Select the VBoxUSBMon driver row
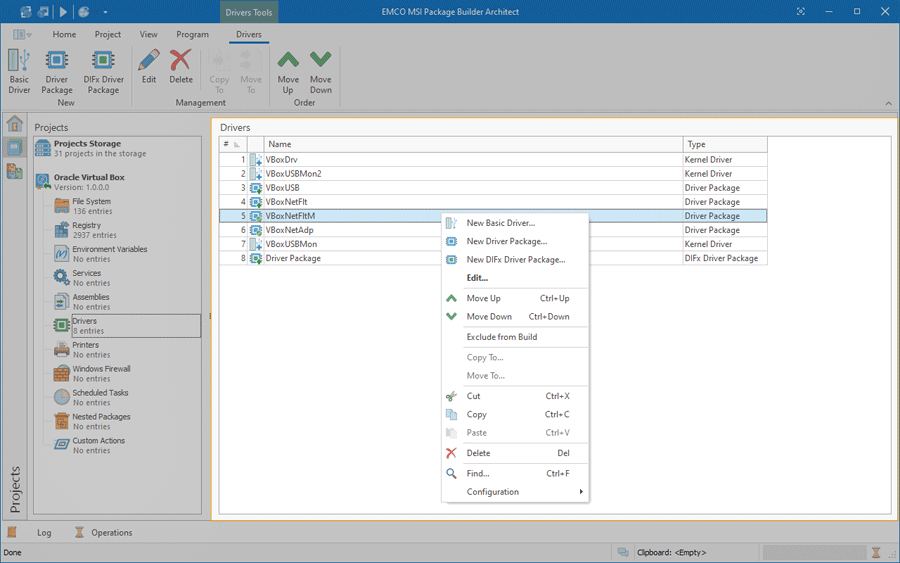900x563 pixels. (x=493, y=244)
